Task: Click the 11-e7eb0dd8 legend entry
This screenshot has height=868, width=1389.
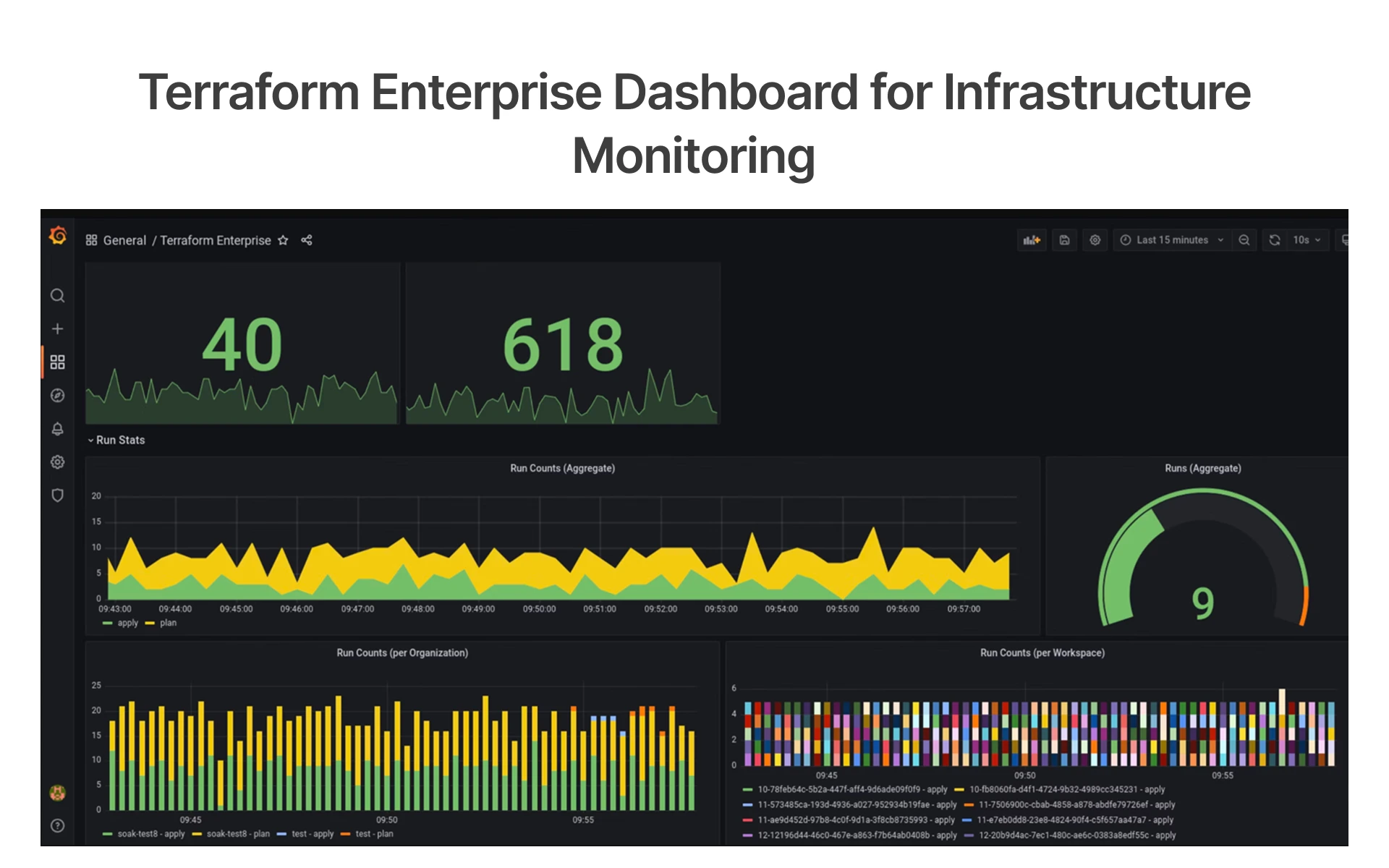Action: point(1069,820)
